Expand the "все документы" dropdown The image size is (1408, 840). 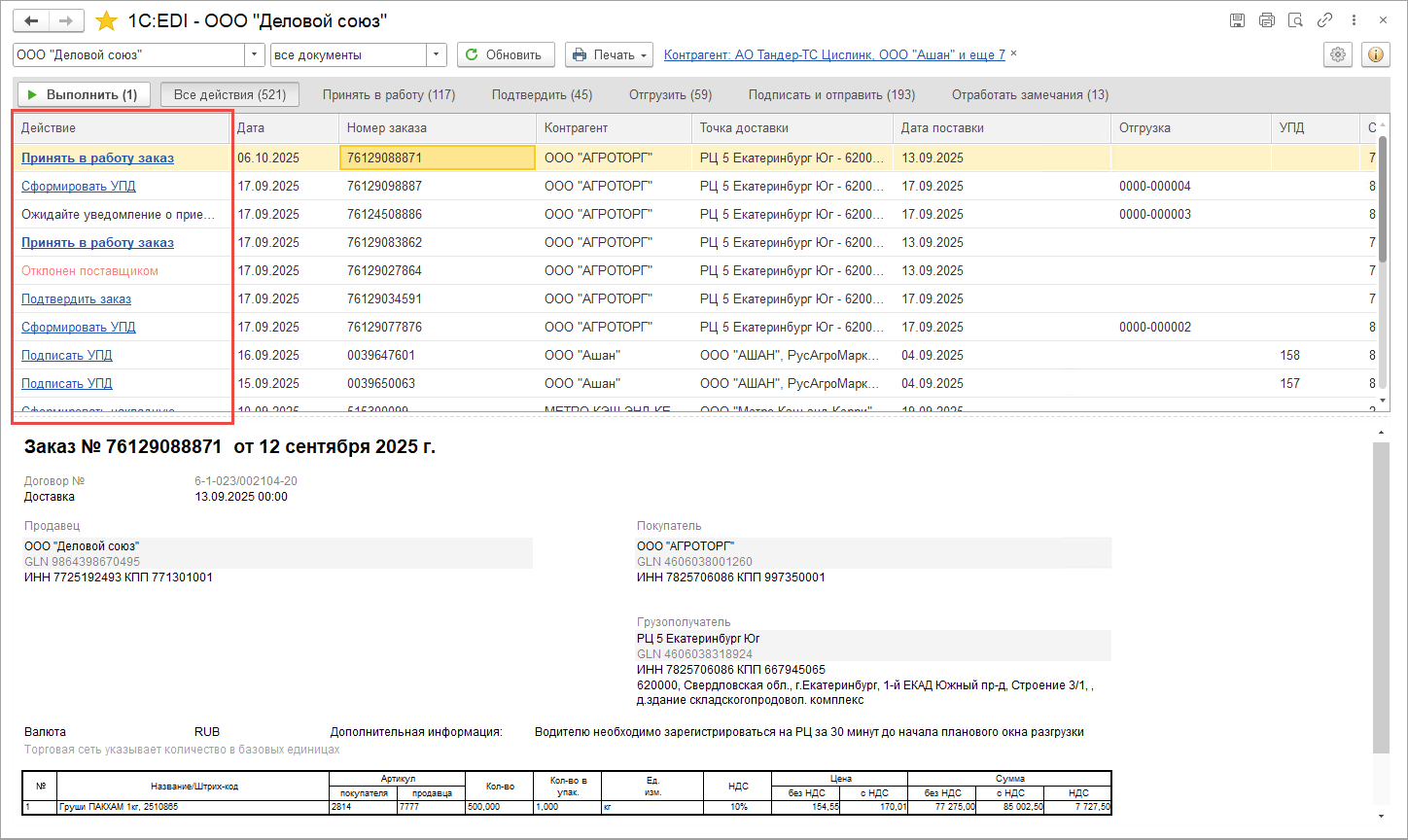pos(437,55)
